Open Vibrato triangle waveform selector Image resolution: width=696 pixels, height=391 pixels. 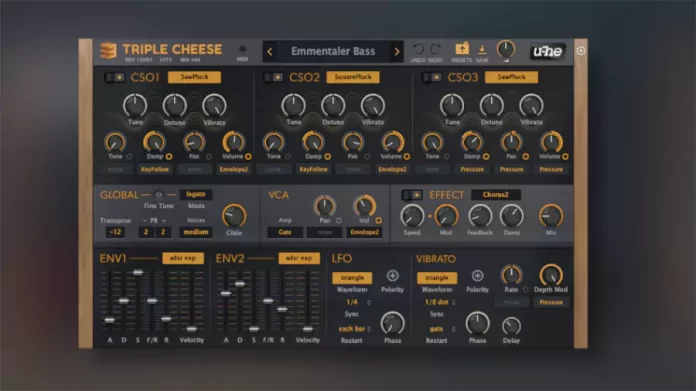(437, 278)
